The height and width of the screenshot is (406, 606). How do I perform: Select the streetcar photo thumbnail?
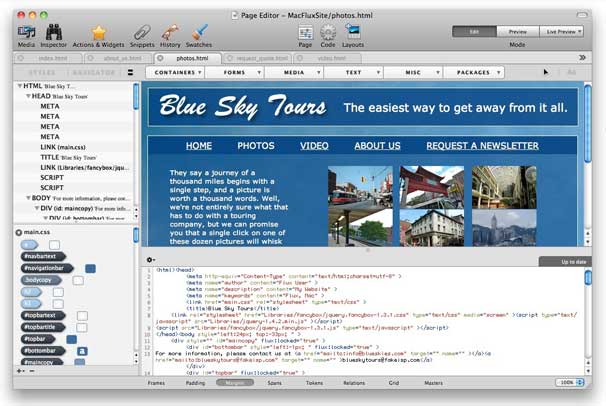(x=360, y=187)
